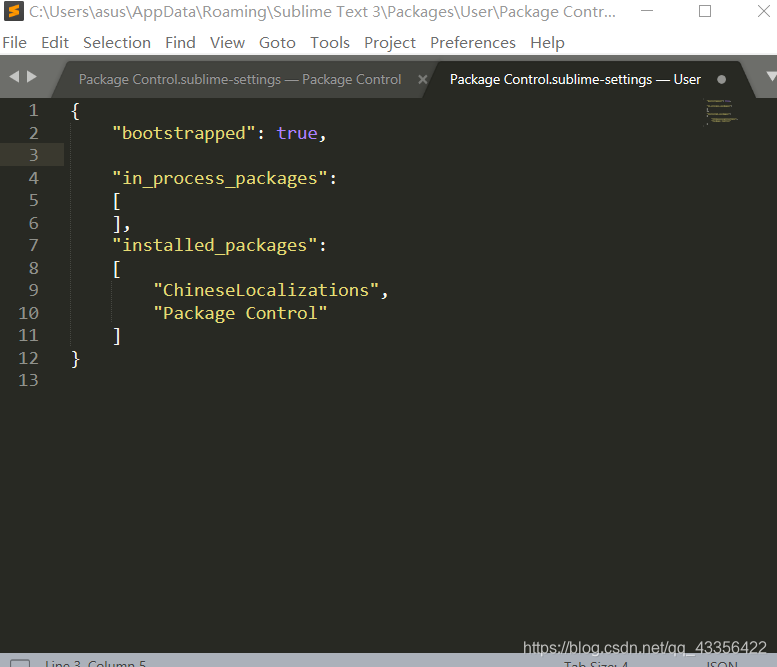777x667 pixels.
Task: Click the unsaved dot on User tab
Action: [x=722, y=79]
